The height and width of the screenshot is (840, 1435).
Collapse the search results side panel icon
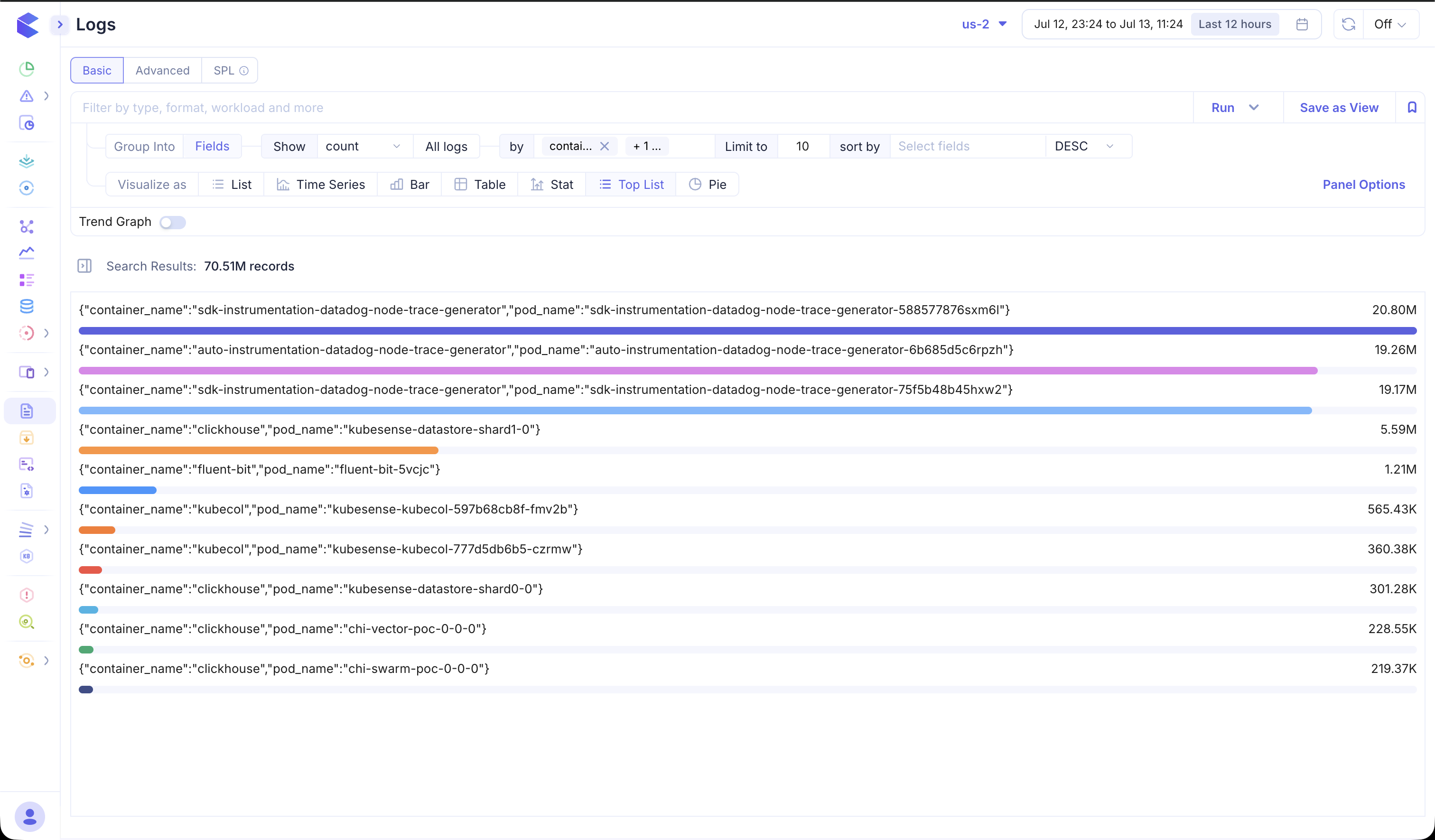click(84, 266)
